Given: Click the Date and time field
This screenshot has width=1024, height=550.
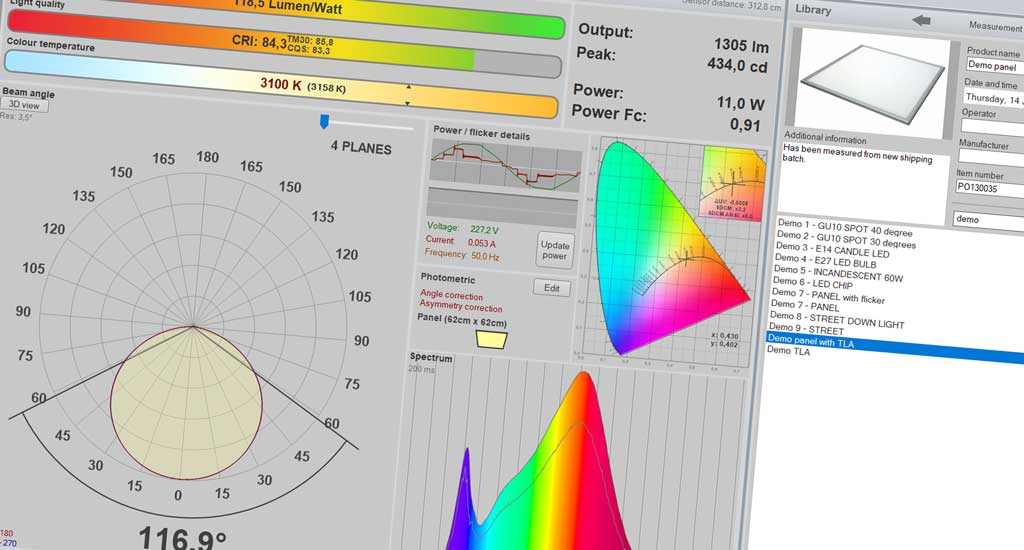Looking at the screenshot, I should (993, 99).
